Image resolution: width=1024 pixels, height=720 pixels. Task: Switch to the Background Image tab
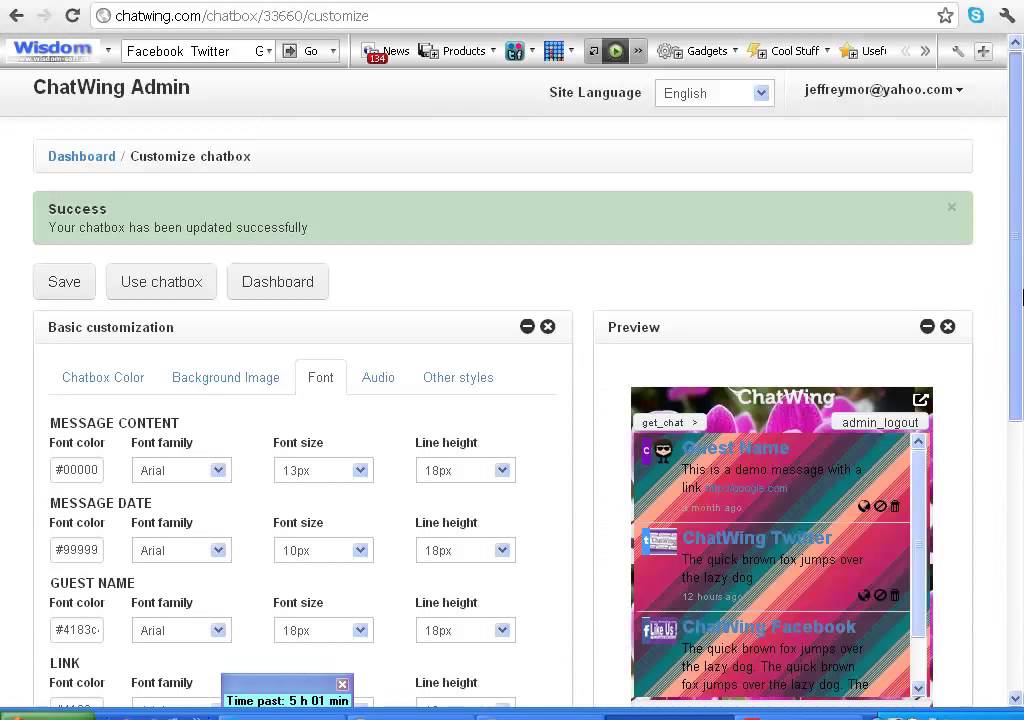(x=225, y=377)
